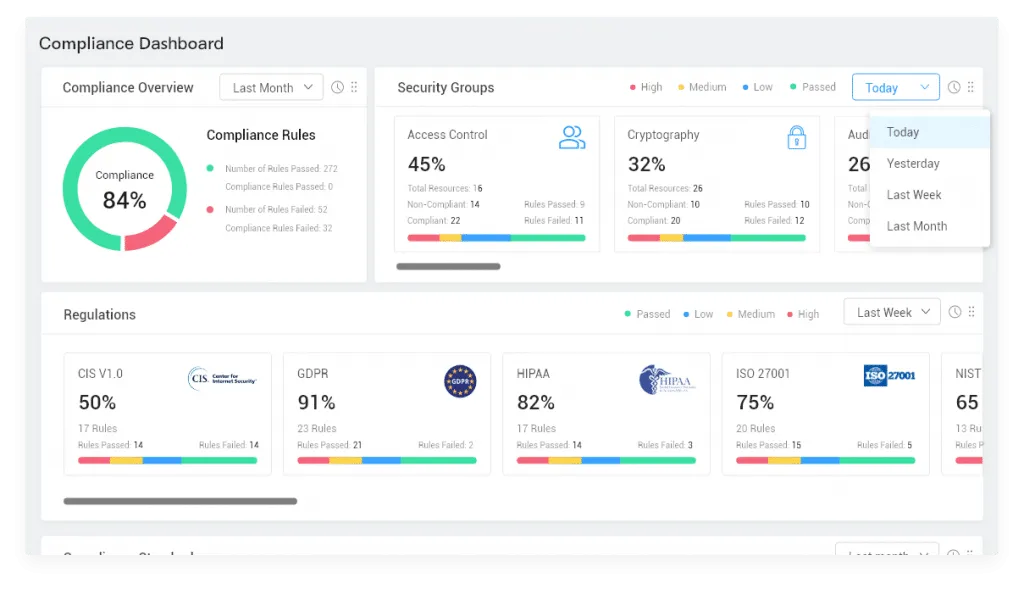Click the ISO 27001 severity color bar

click(825, 460)
